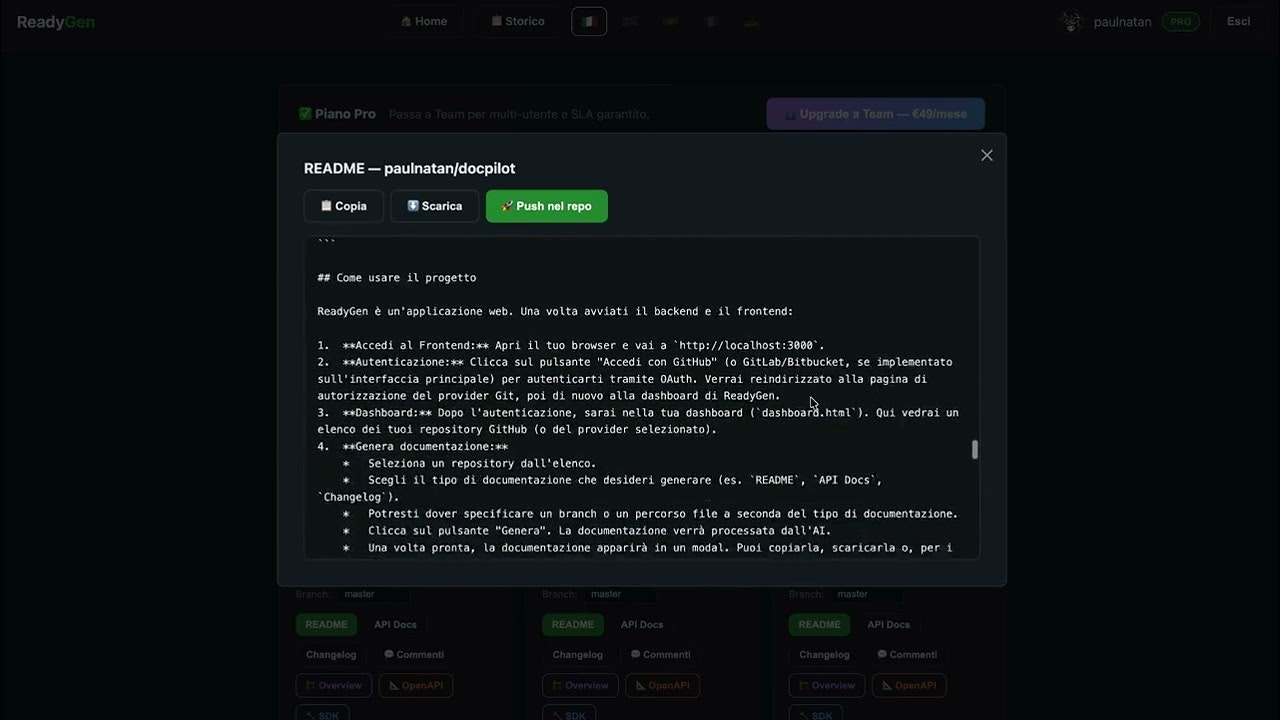Screen dimensions: 1280x720
Task: Click the paulnatan username
Action: (x=1123, y=21)
